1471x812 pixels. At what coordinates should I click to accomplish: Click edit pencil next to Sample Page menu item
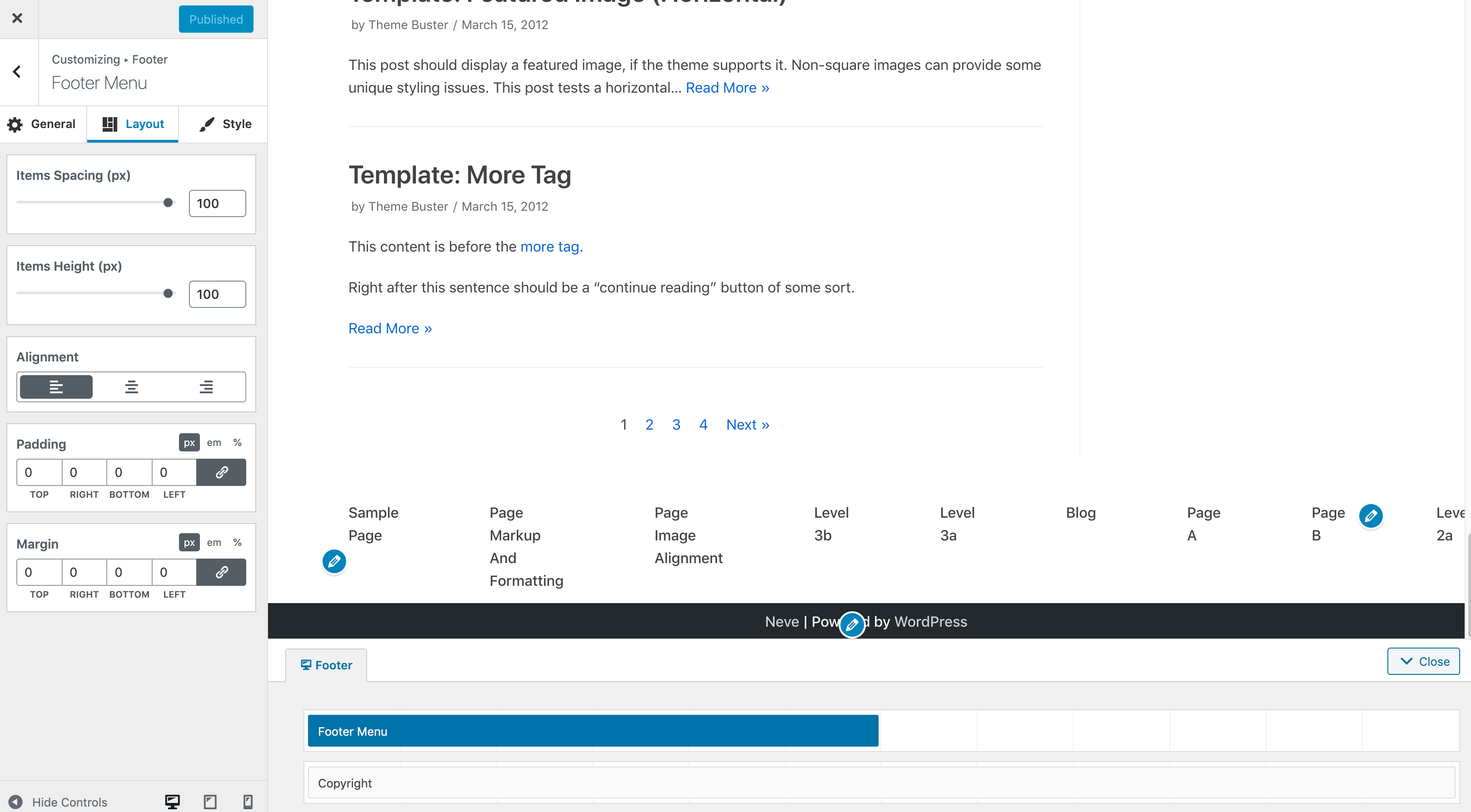pyautogui.click(x=334, y=561)
